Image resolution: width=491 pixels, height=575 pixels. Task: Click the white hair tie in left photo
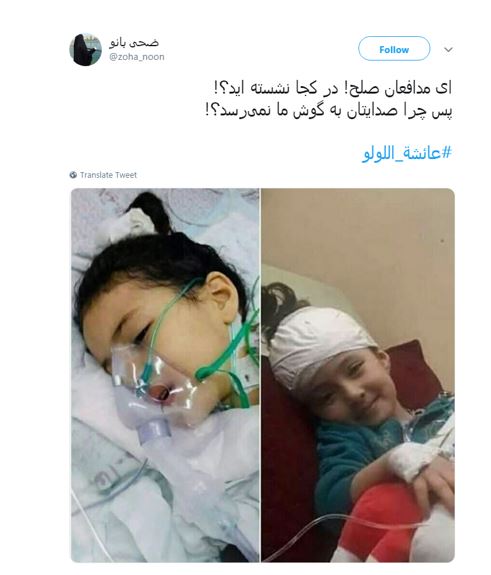132,223
